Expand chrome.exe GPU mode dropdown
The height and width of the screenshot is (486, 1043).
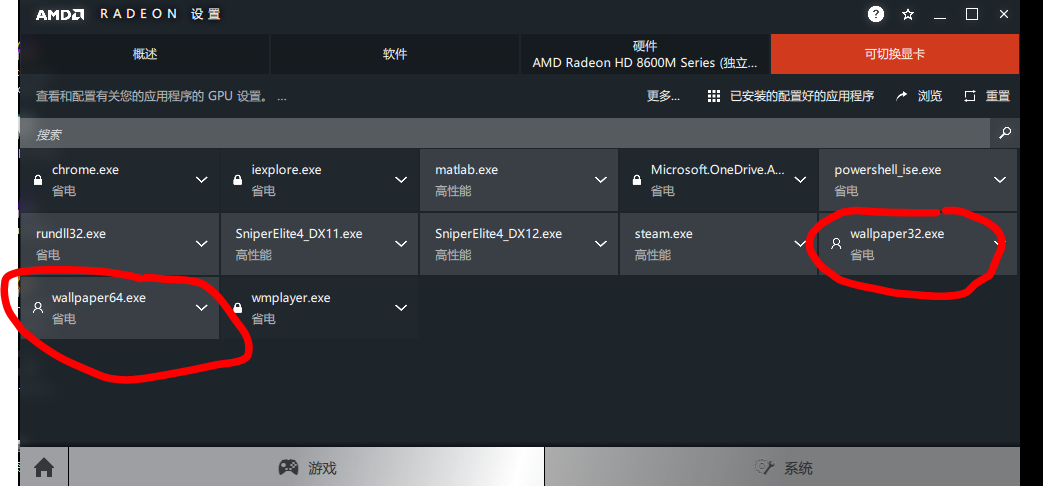(x=202, y=180)
